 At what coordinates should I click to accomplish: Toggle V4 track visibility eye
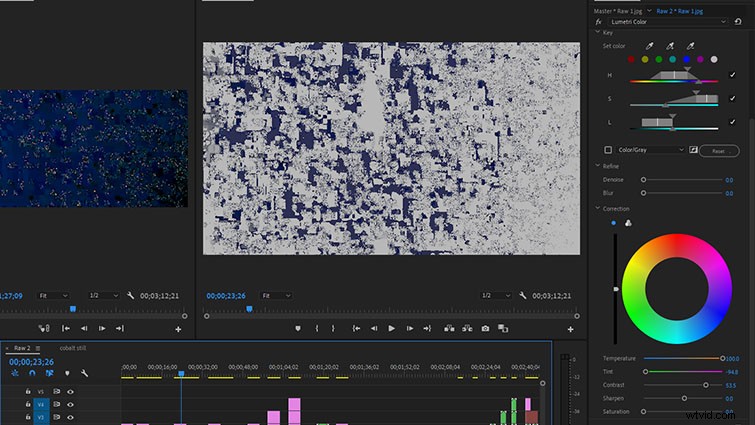click(70, 404)
